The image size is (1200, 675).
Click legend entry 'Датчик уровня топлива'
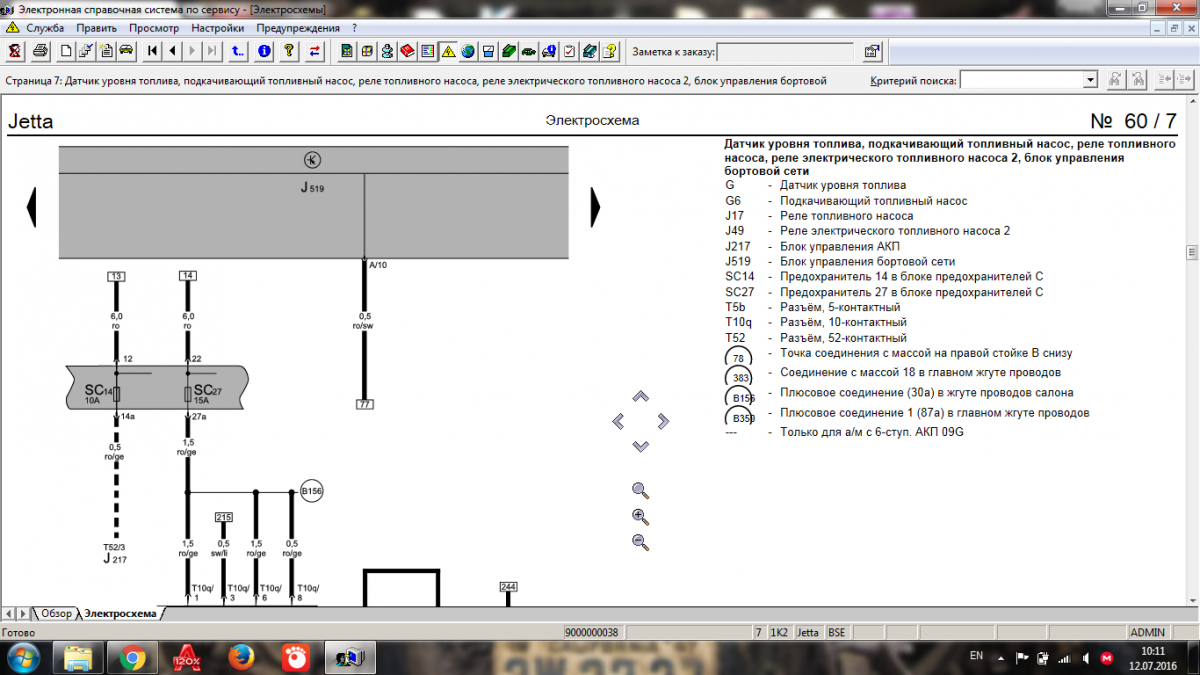(843, 185)
